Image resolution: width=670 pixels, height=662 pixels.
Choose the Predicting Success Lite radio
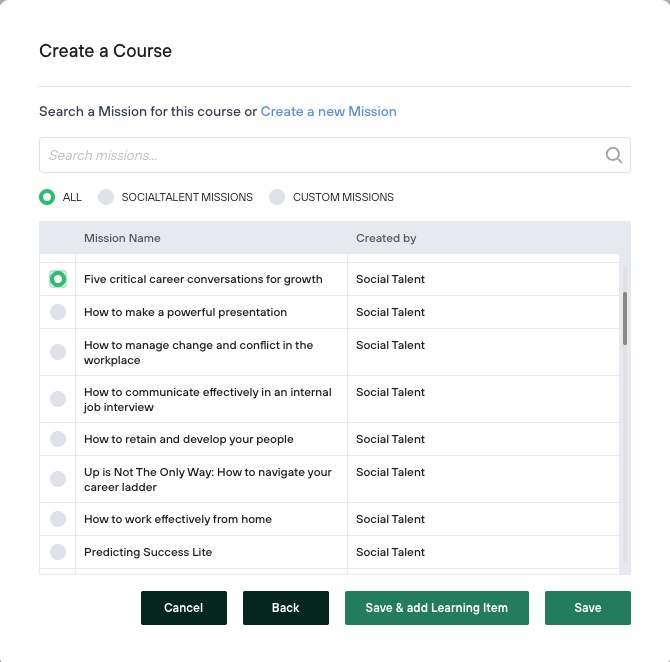tap(58, 552)
